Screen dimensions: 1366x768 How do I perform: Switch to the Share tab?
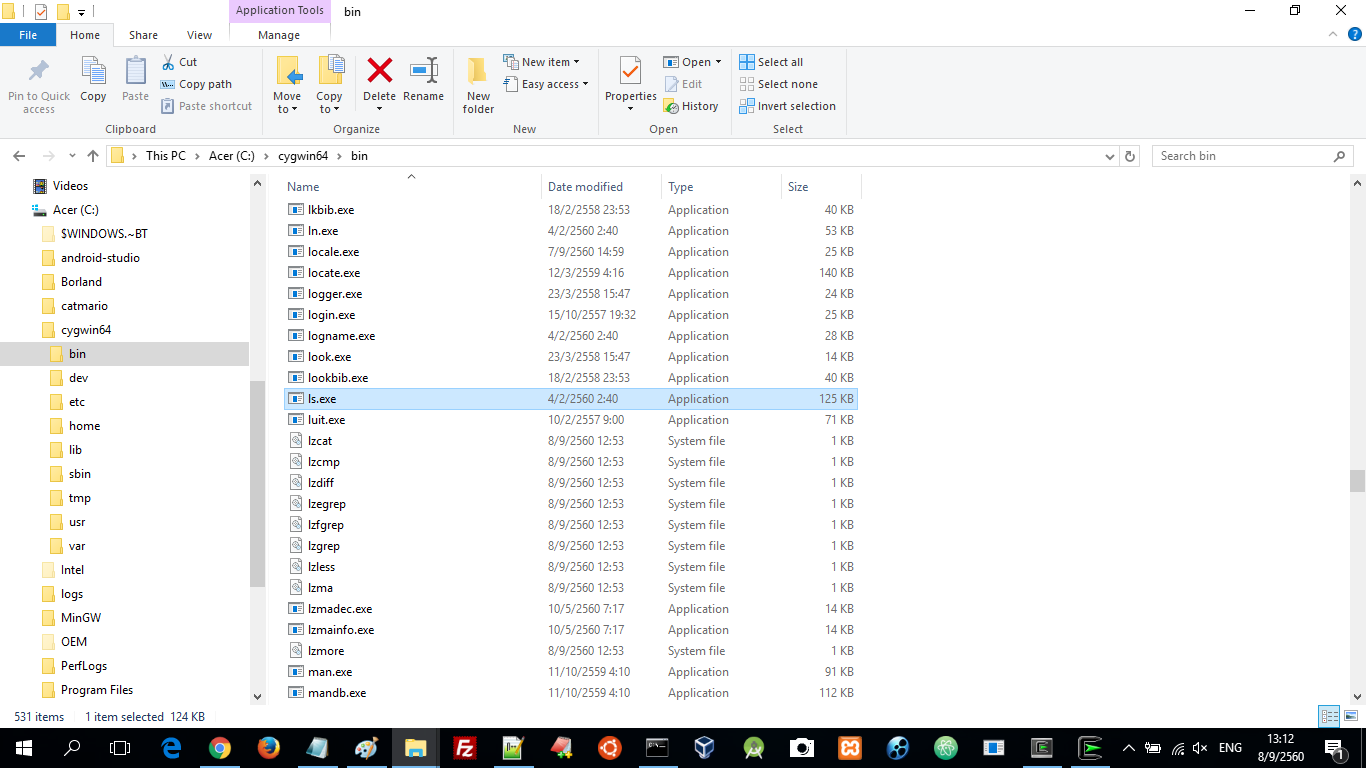(x=143, y=35)
